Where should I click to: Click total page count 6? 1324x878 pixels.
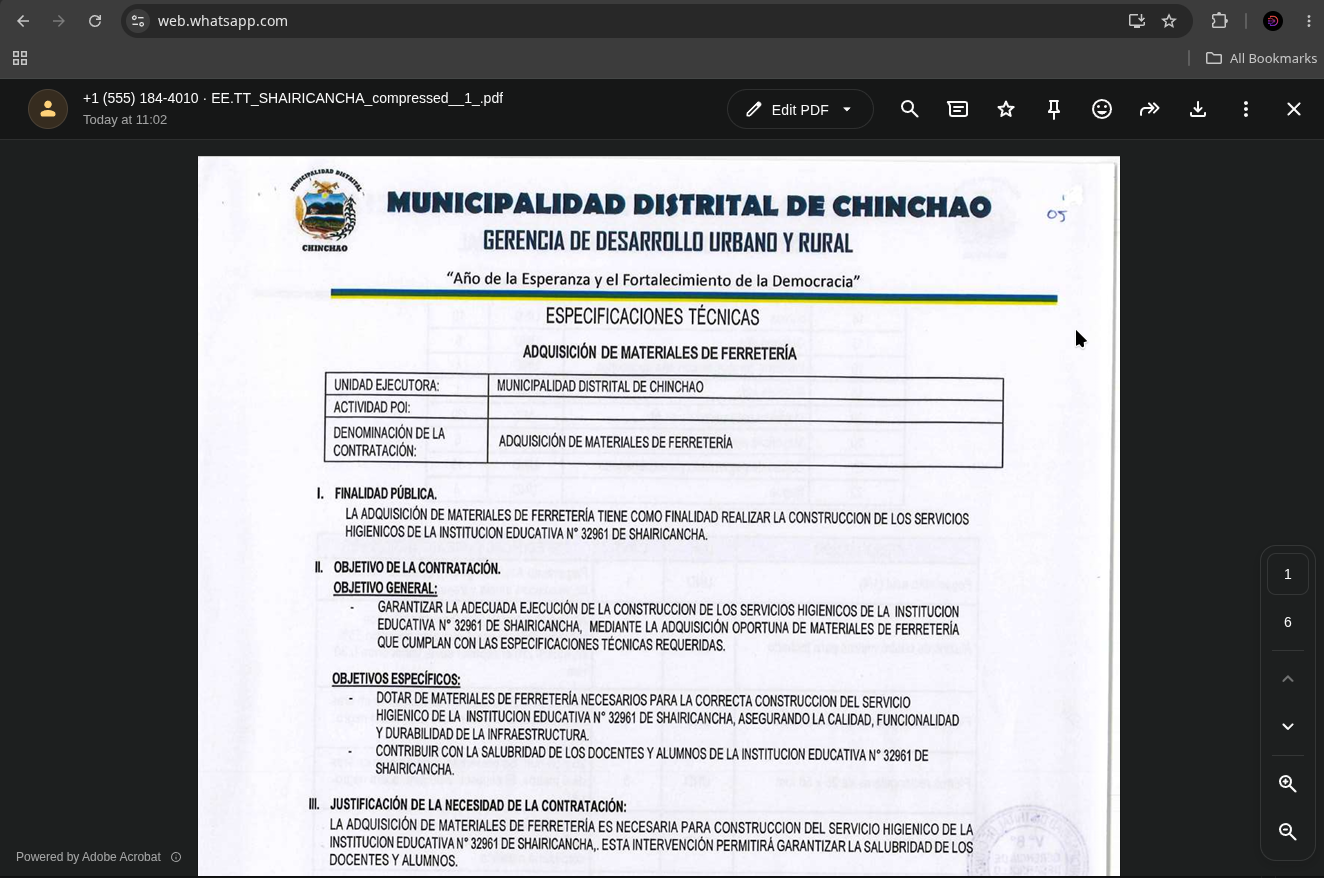(x=1288, y=622)
